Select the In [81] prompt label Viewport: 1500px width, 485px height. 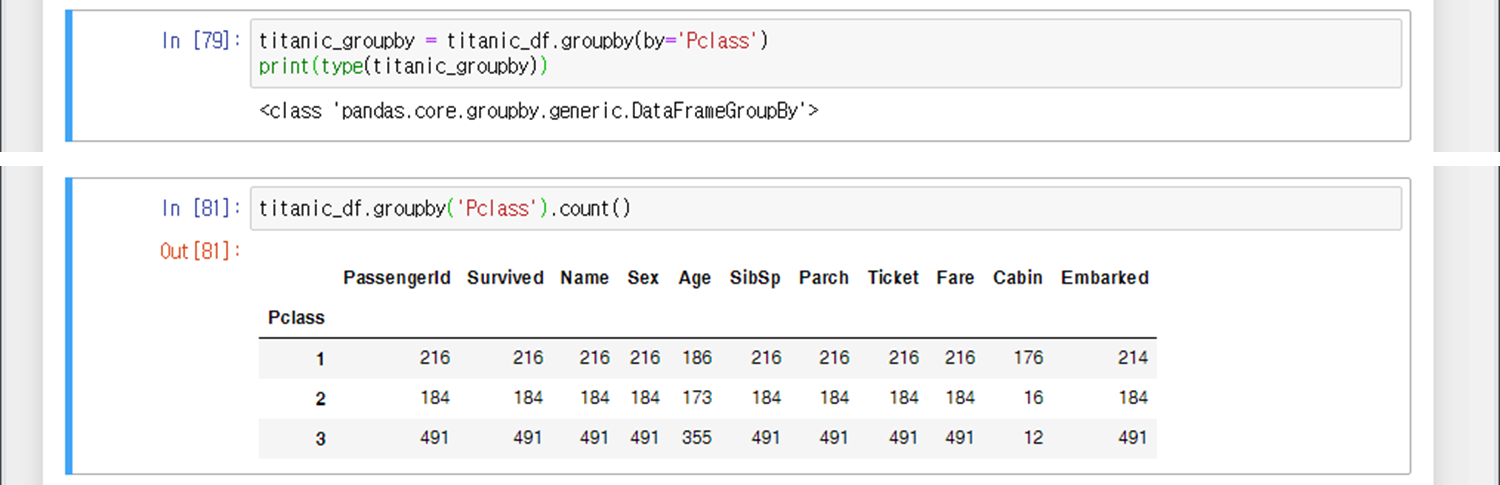(x=201, y=208)
